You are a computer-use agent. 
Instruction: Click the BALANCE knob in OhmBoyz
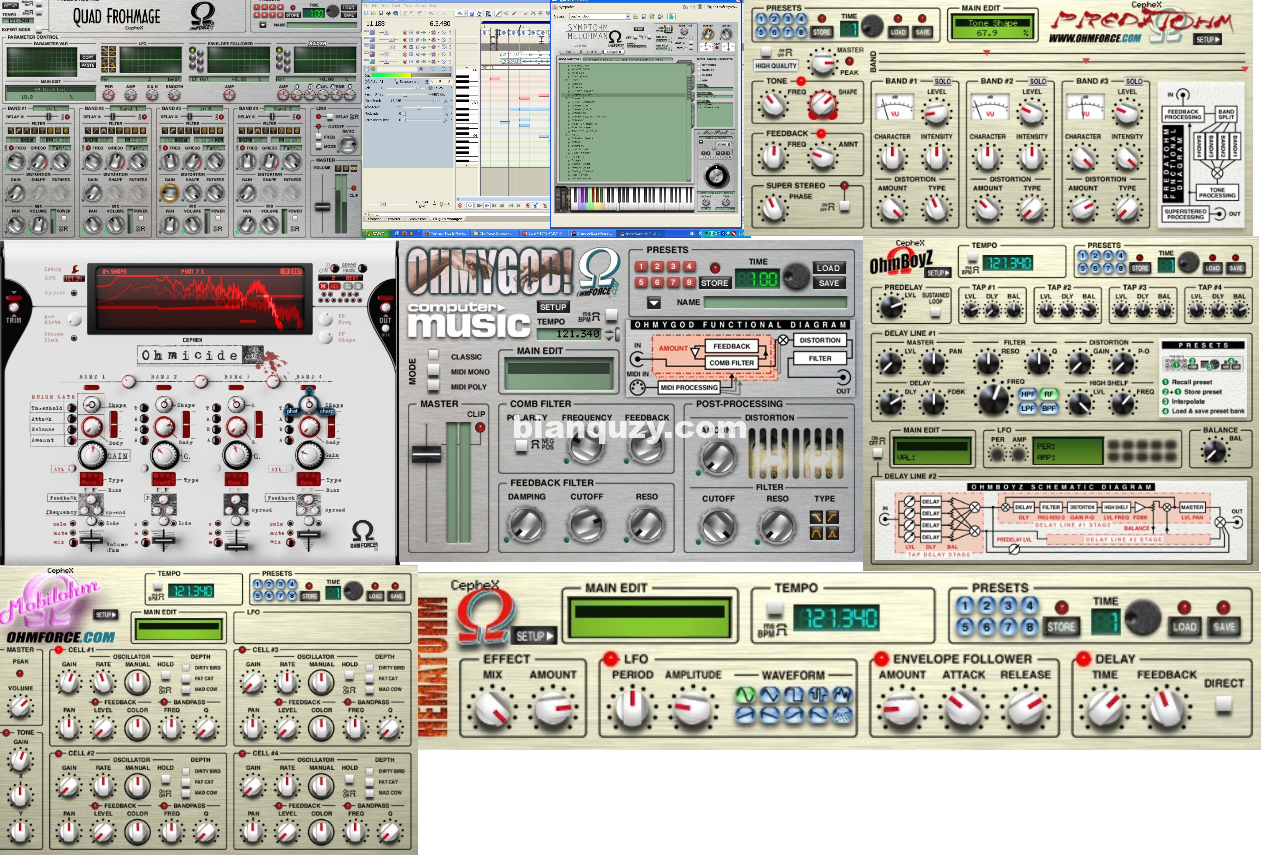[1215, 451]
